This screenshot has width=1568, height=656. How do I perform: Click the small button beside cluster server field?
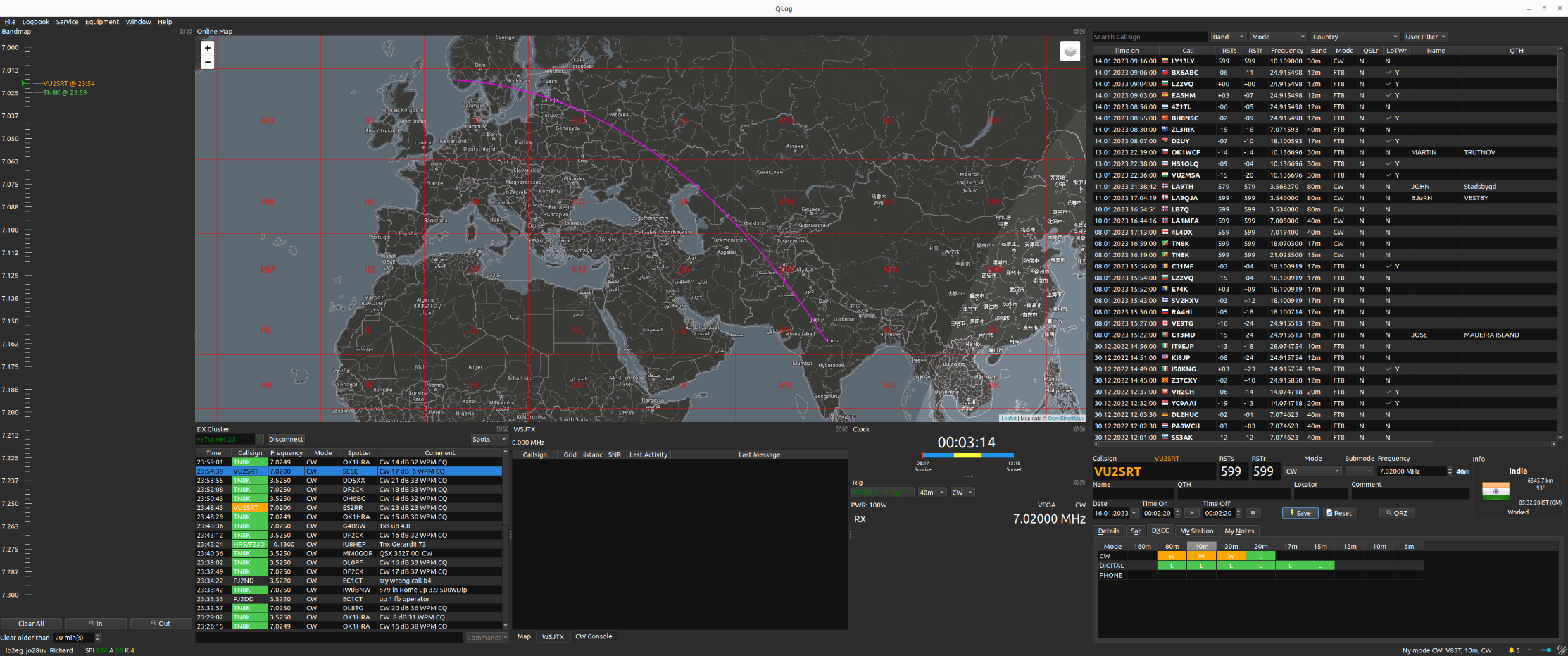click(260, 439)
